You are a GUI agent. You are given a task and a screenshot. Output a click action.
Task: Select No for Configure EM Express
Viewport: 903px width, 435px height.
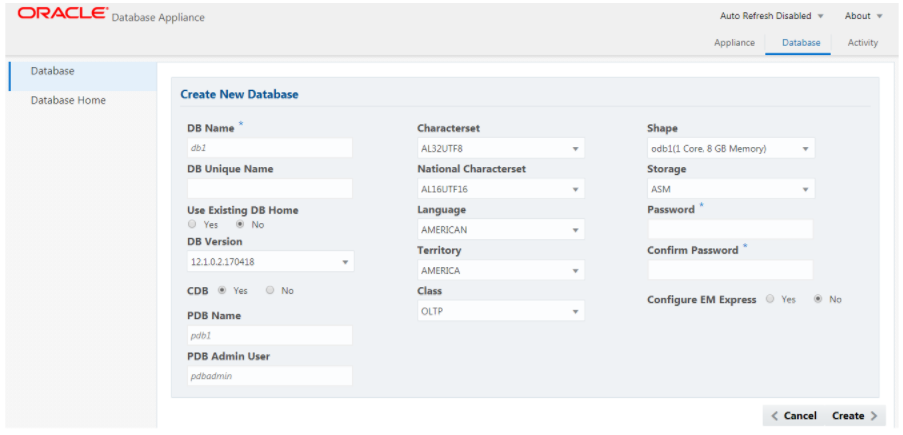tap(818, 300)
